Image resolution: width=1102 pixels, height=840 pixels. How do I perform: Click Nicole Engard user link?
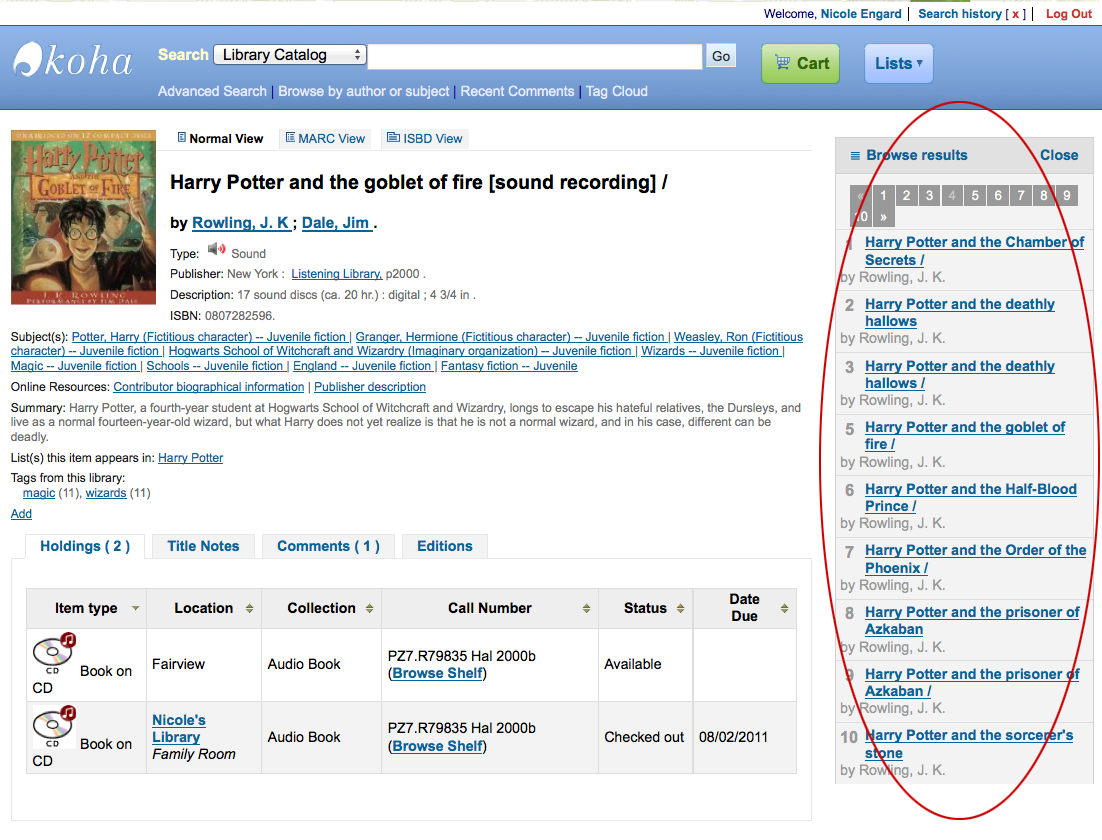(x=861, y=13)
